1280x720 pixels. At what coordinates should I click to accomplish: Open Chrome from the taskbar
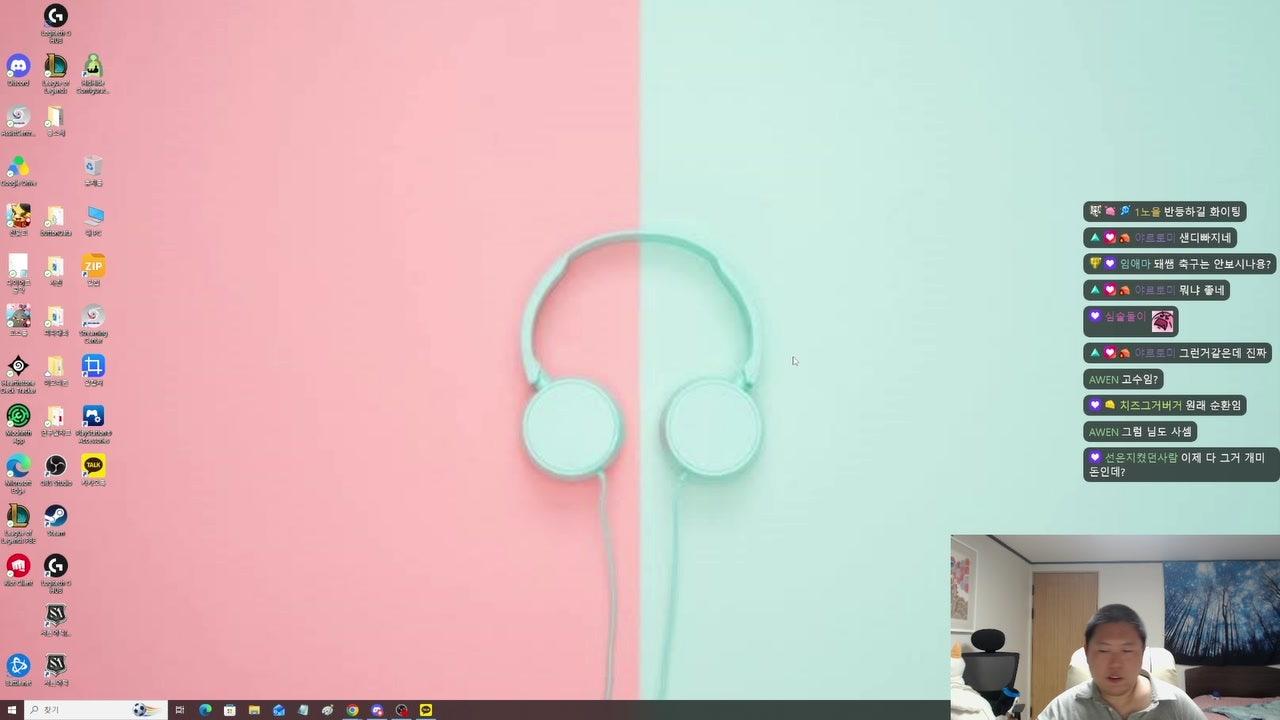click(x=352, y=710)
